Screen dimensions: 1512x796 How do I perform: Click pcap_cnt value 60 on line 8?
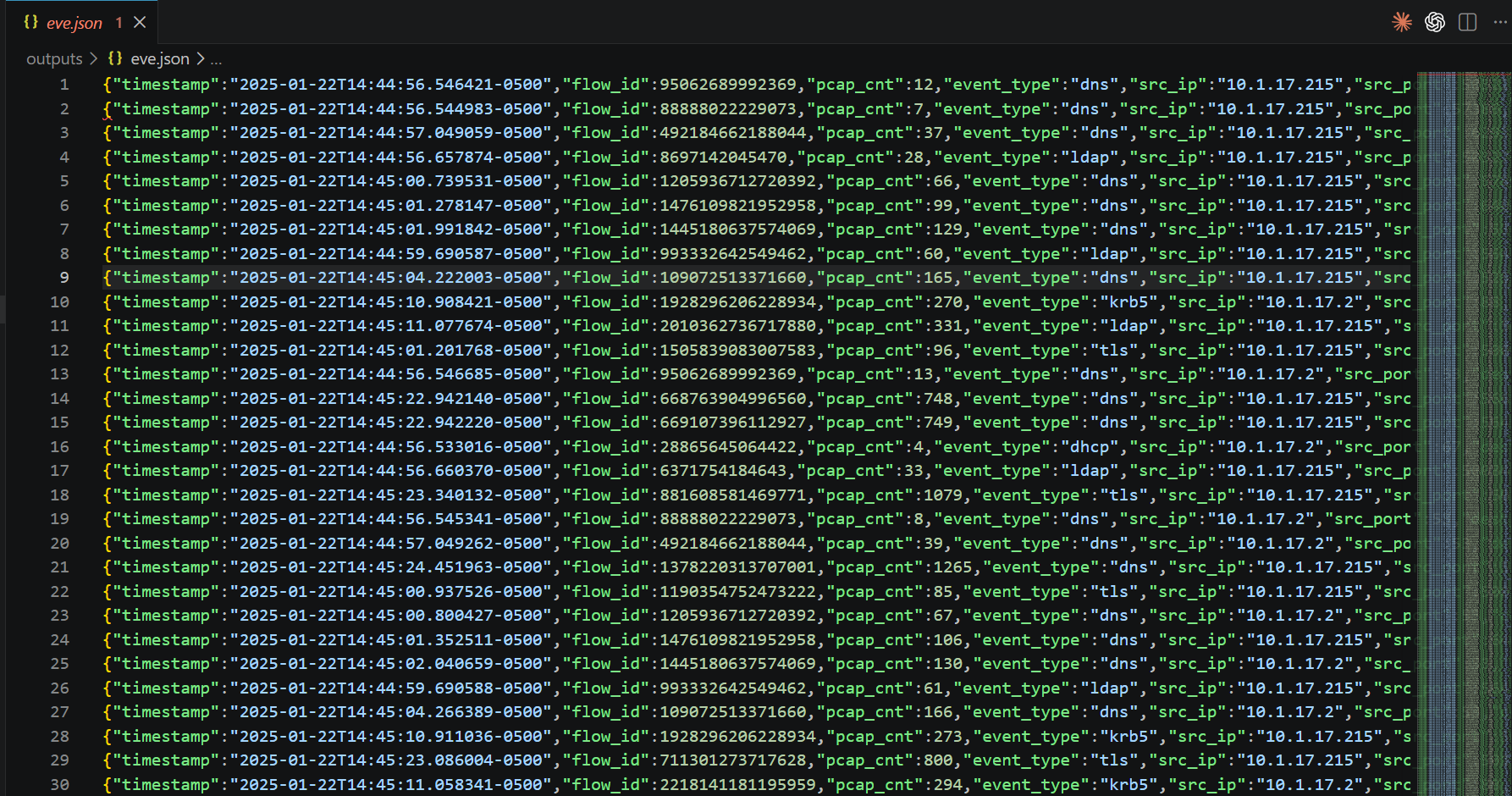pyautogui.click(x=935, y=254)
